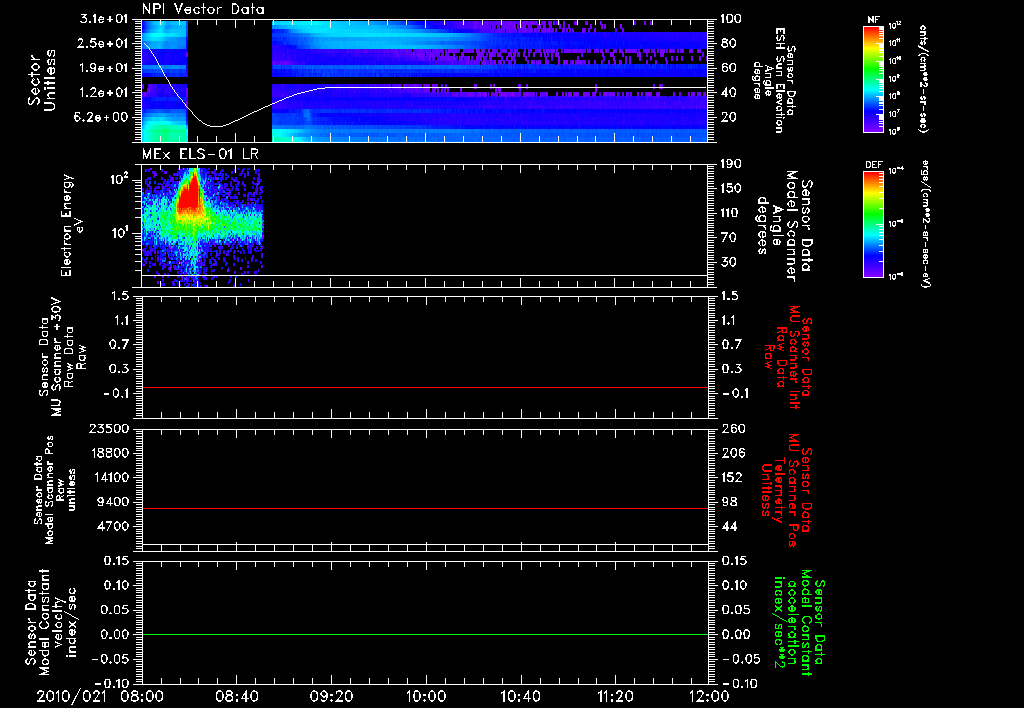
Task: Click the 18800 scanner position tick value
Action: (x=109, y=453)
